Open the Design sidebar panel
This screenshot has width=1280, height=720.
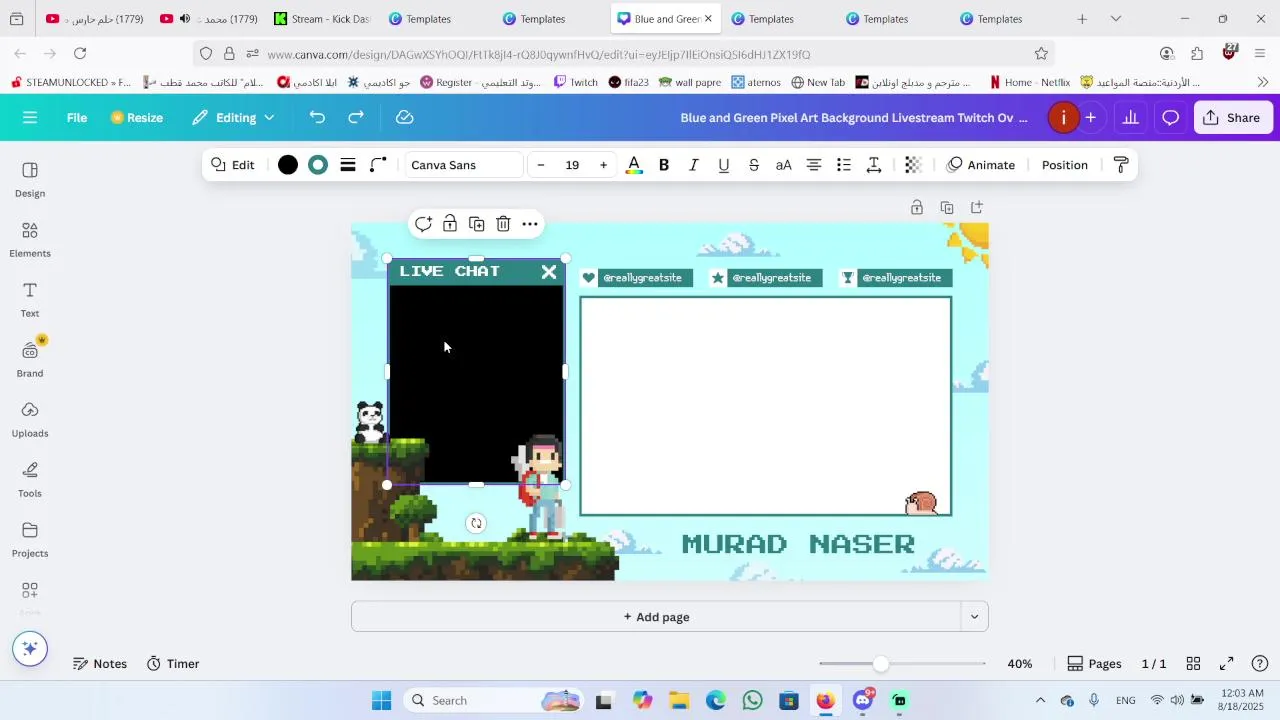[30, 180]
